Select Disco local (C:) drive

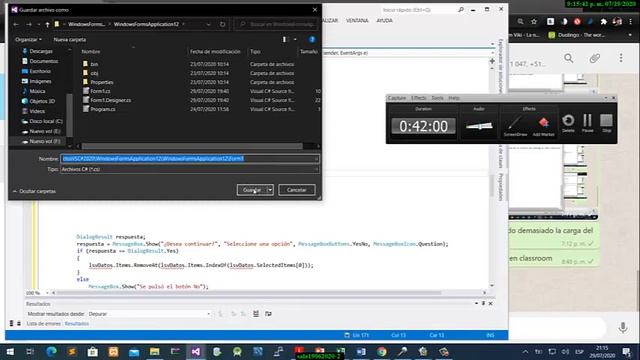point(46,121)
